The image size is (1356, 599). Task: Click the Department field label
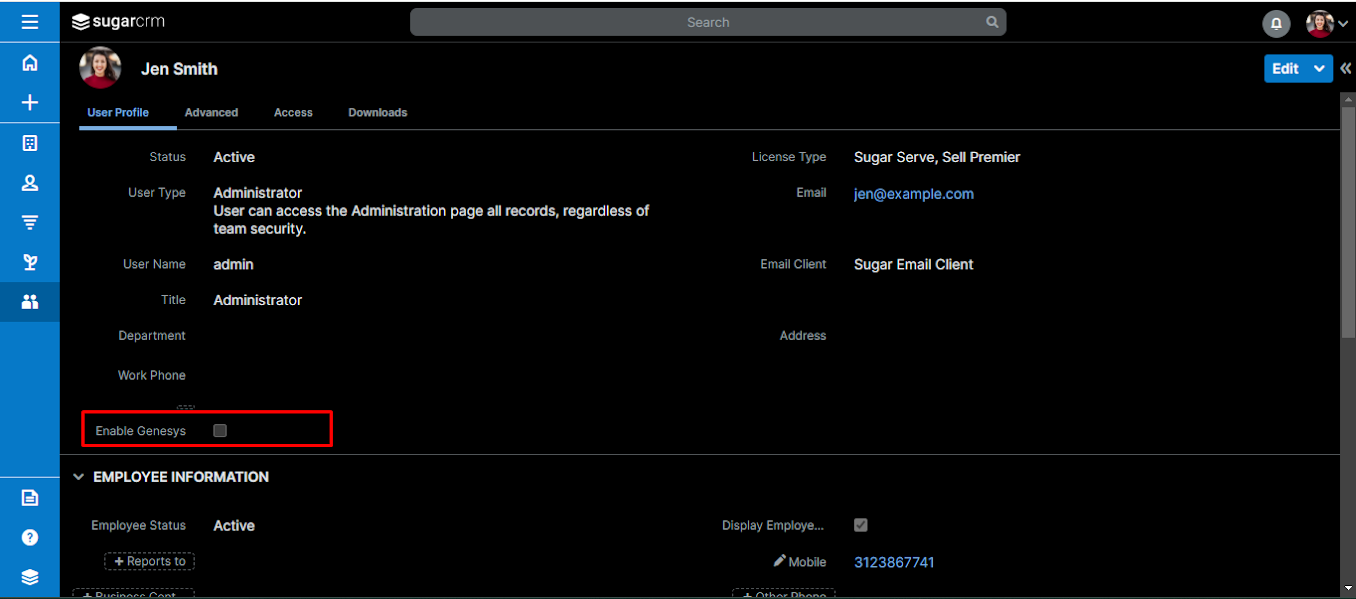[152, 336]
